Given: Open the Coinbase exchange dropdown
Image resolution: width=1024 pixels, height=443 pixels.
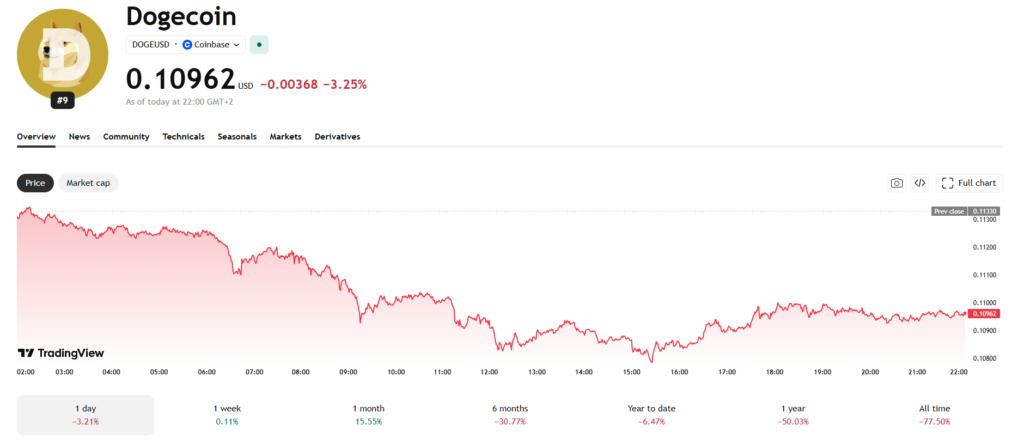Looking at the screenshot, I should (212, 45).
